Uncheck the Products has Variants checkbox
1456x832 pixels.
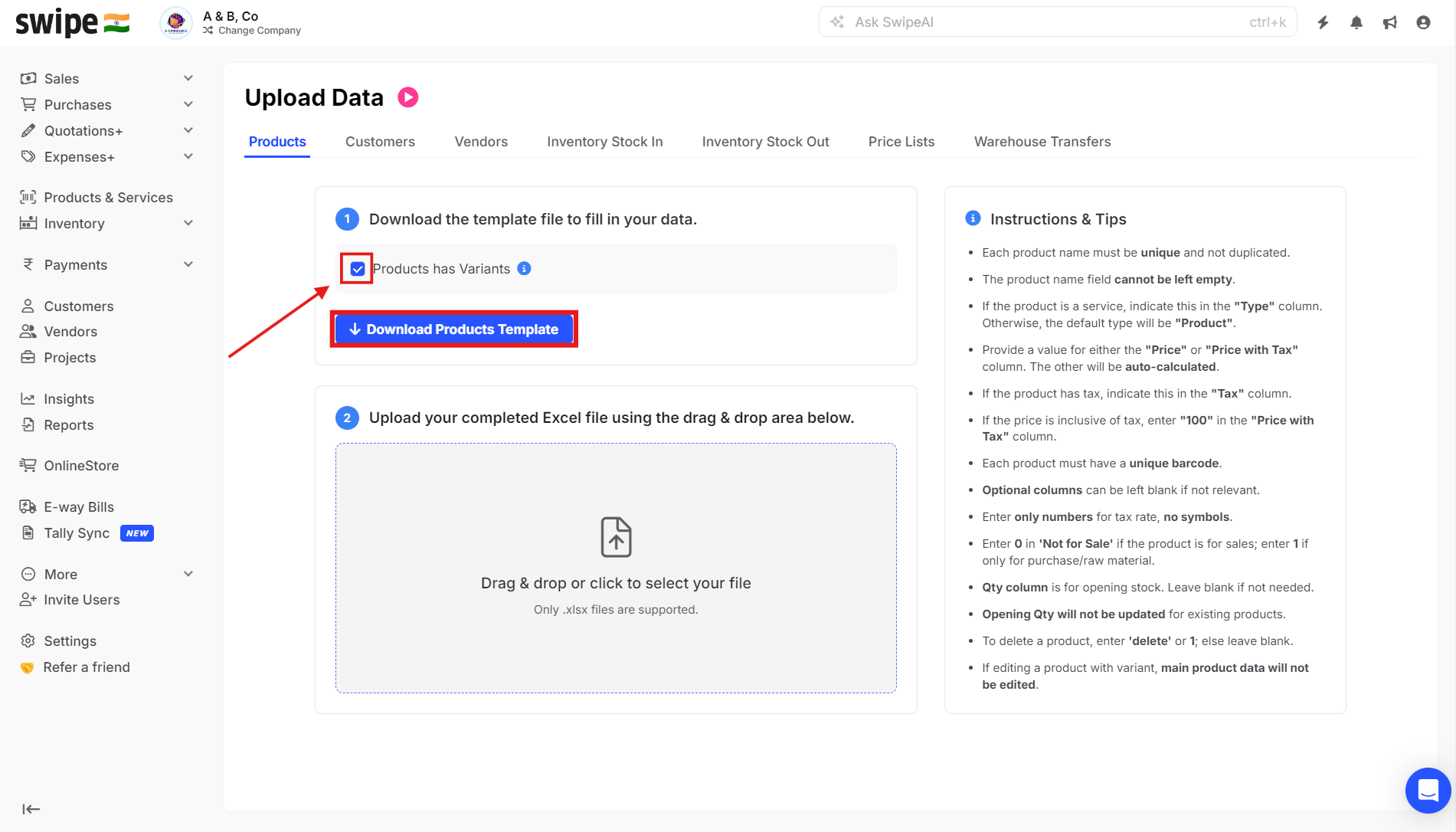point(358,269)
